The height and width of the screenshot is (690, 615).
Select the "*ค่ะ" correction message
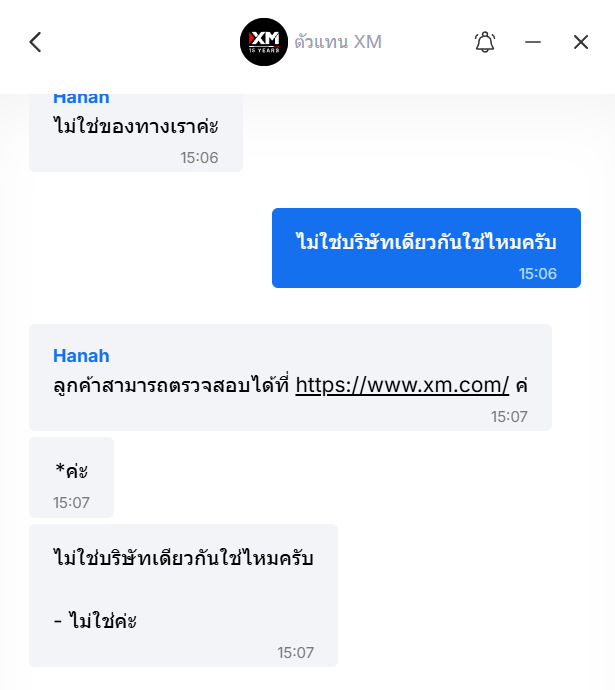pos(71,471)
